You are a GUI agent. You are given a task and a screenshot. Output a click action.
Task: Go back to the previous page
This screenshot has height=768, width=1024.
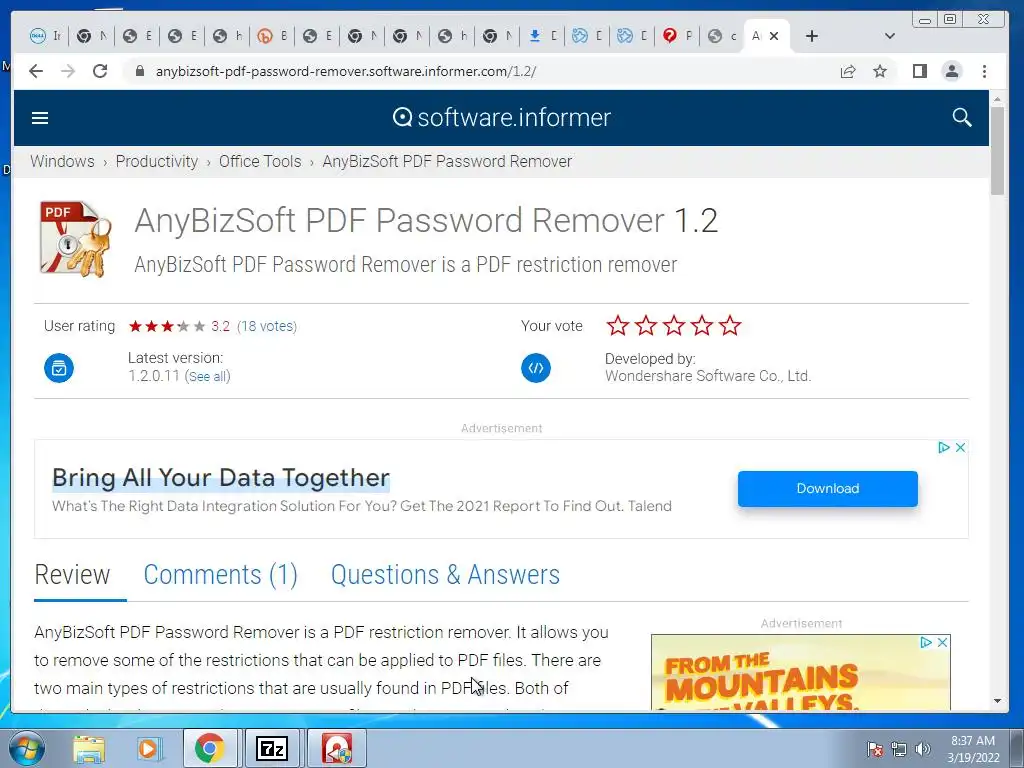(36, 71)
